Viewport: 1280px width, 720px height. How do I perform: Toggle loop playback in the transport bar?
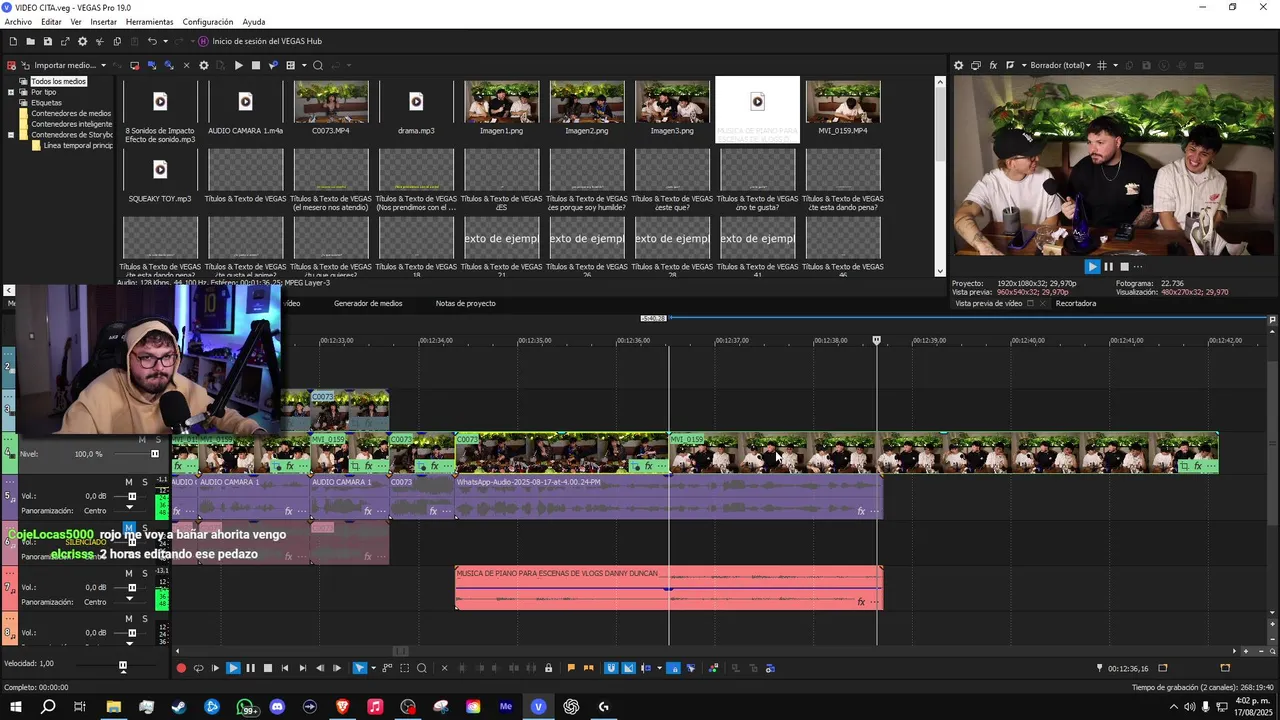coord(198,668)
